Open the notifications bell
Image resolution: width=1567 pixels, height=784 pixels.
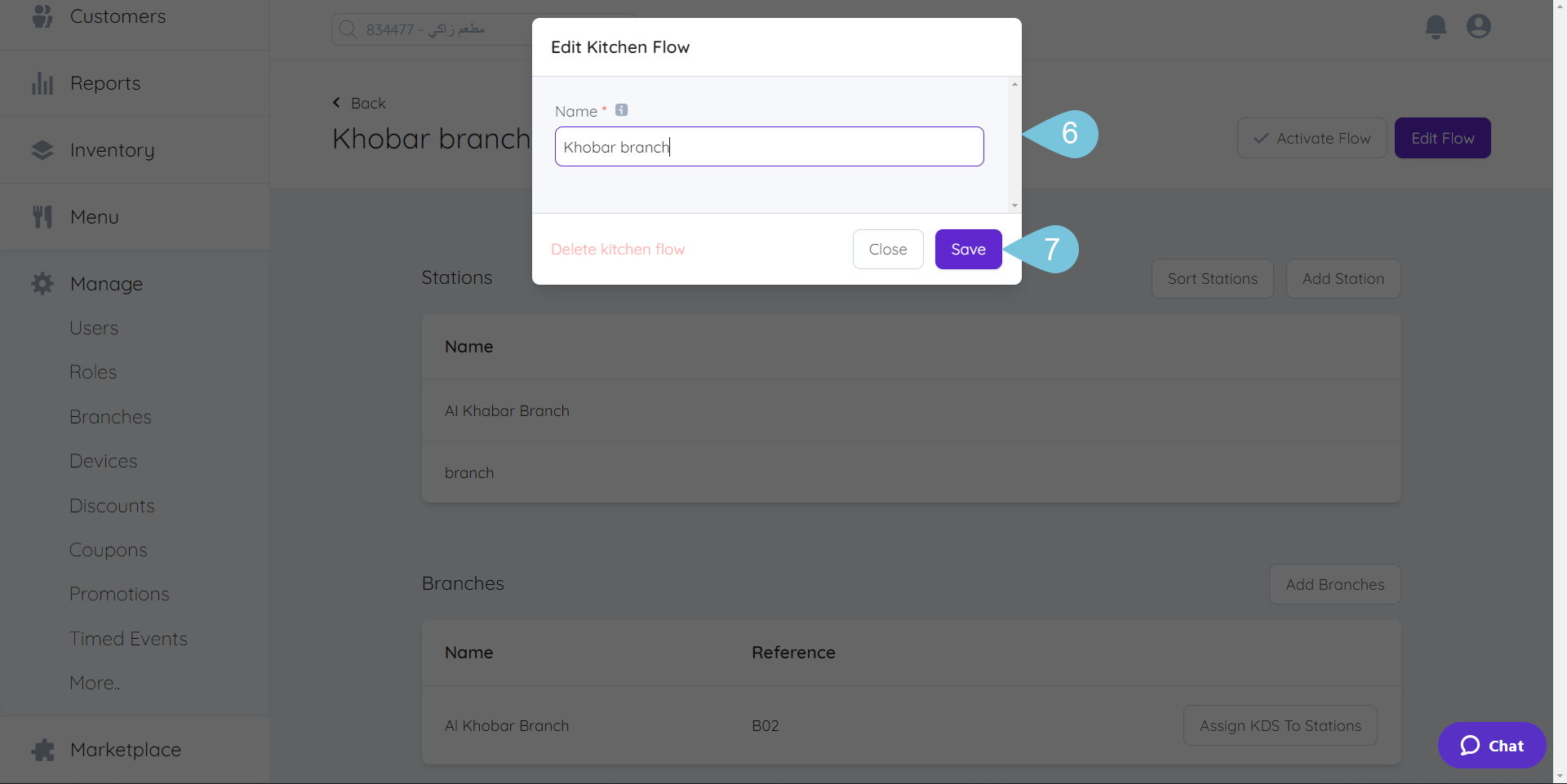click(x=1436, y=27)
